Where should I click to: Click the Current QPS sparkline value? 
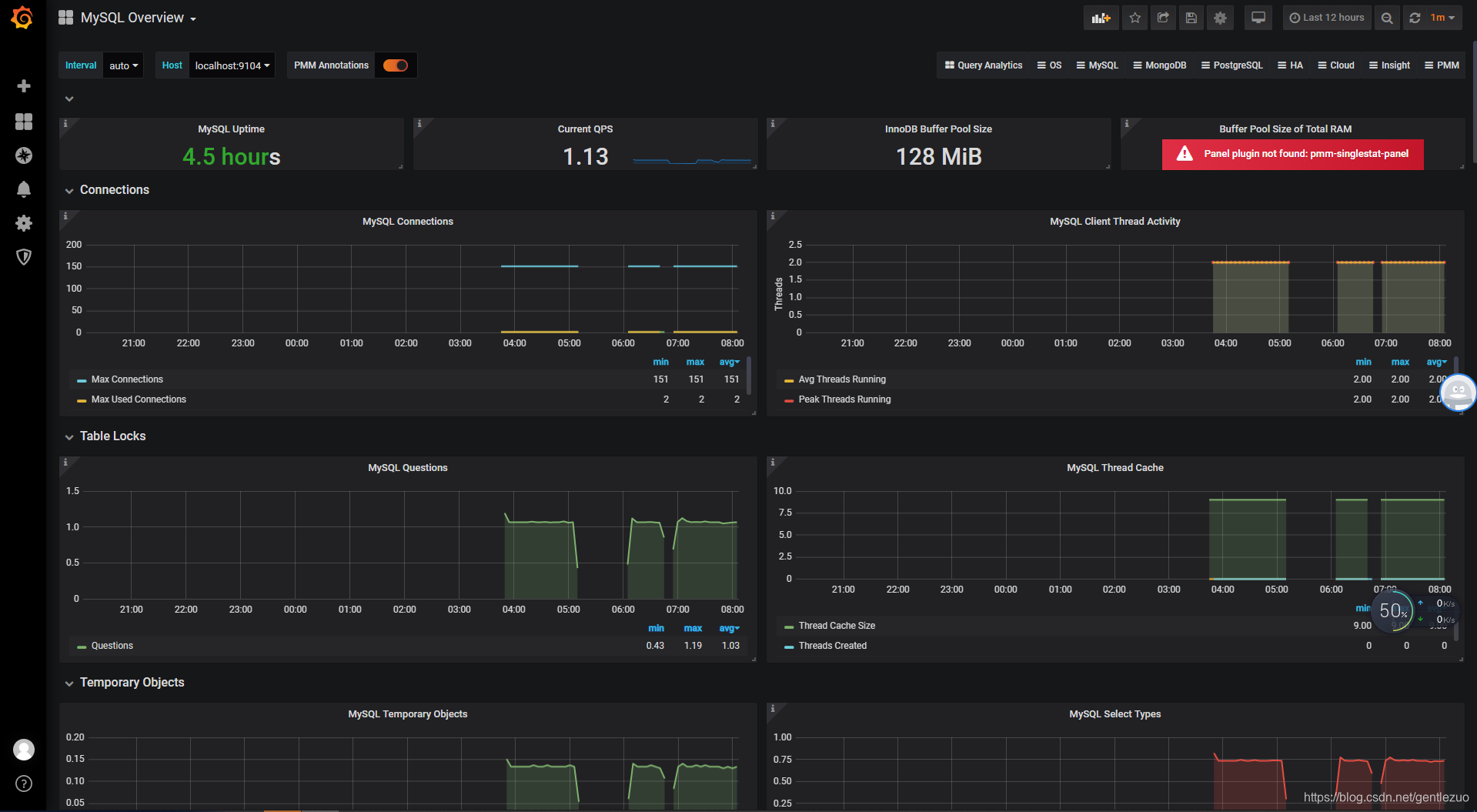pos(586,156)
